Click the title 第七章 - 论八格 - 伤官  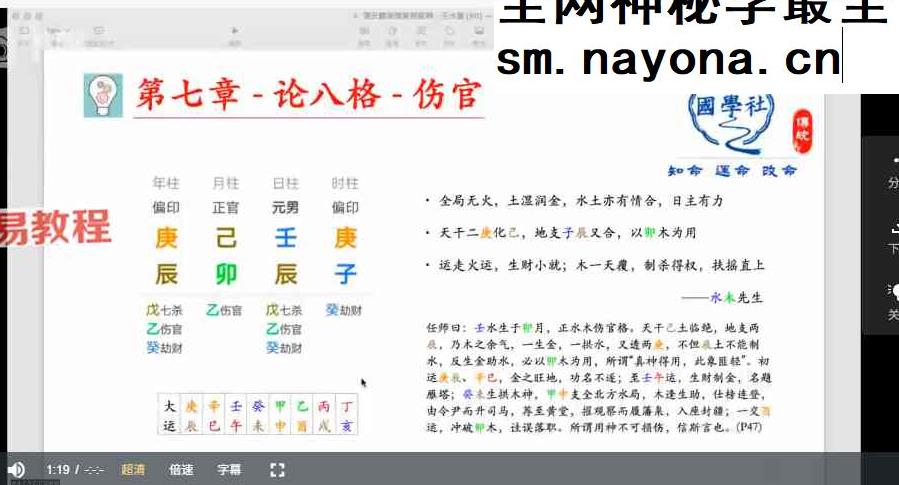point(308,95)
